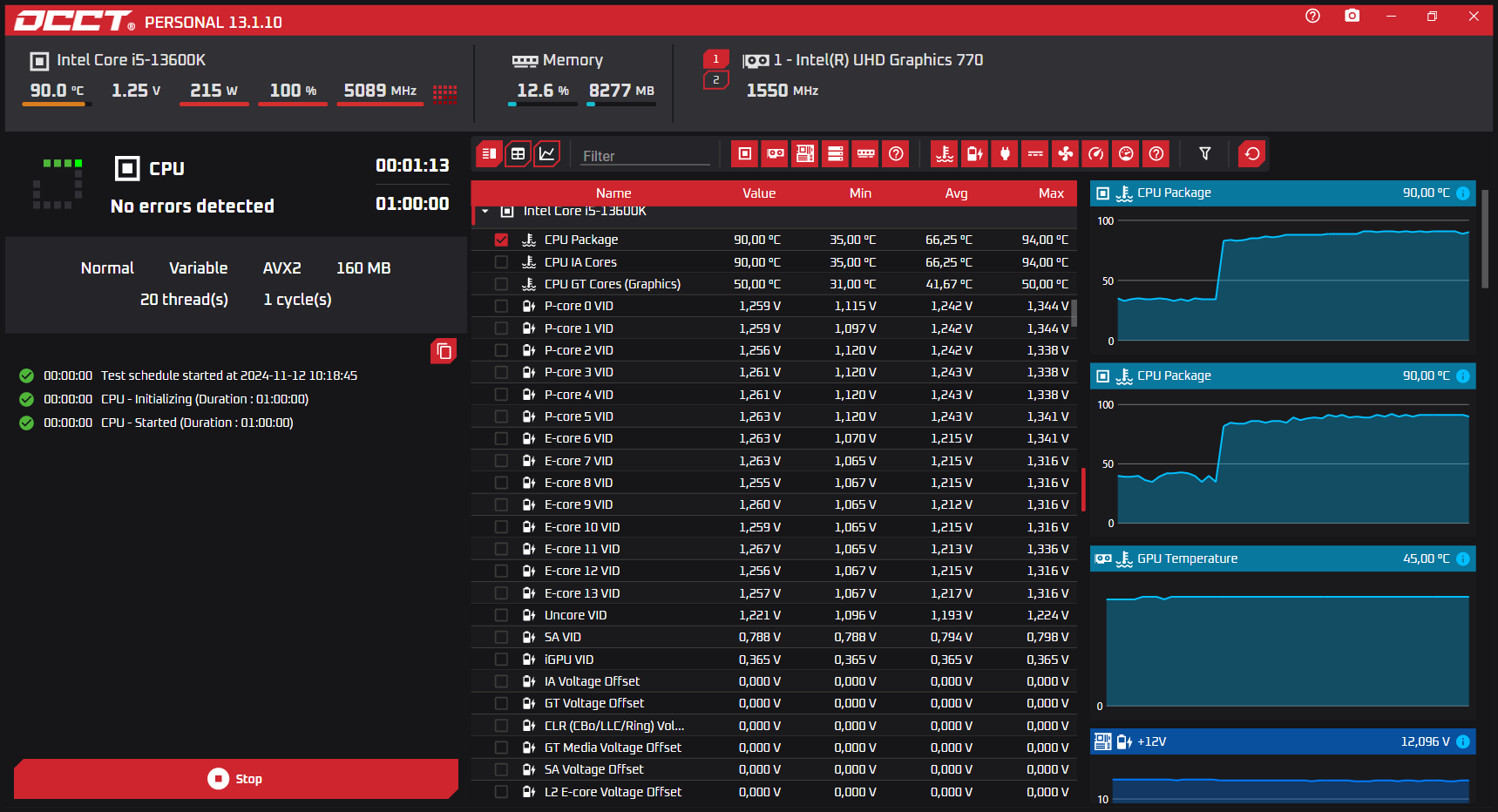Uncheck the CPU Package checkbox
Viewport: 1498px width, 812px height.
click(x=501, y=240)
